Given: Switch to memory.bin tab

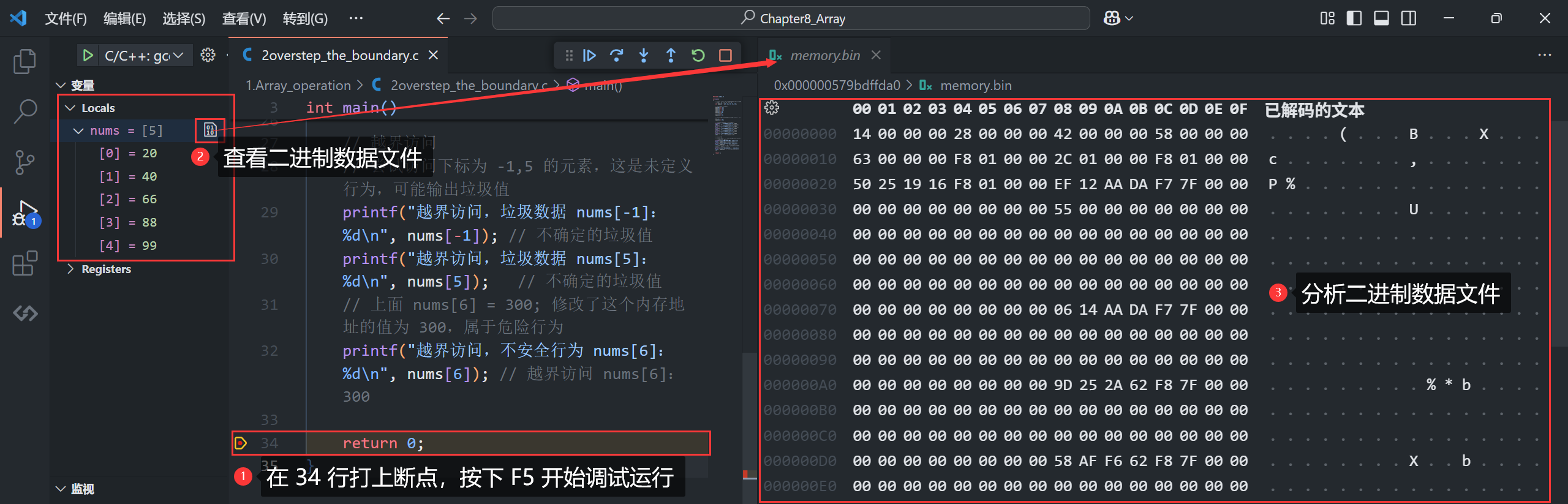Looking at the screenshot, I should (825, 56).
